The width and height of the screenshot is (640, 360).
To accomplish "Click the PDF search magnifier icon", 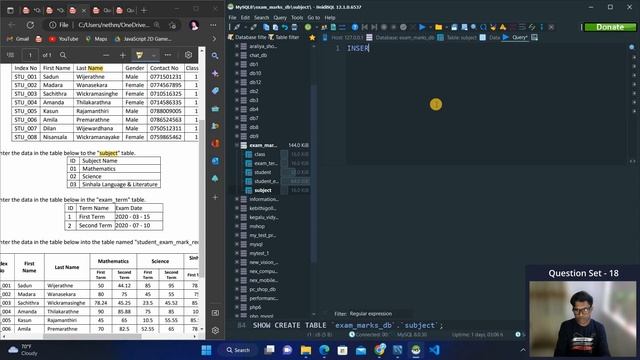I will coord(63,55).
